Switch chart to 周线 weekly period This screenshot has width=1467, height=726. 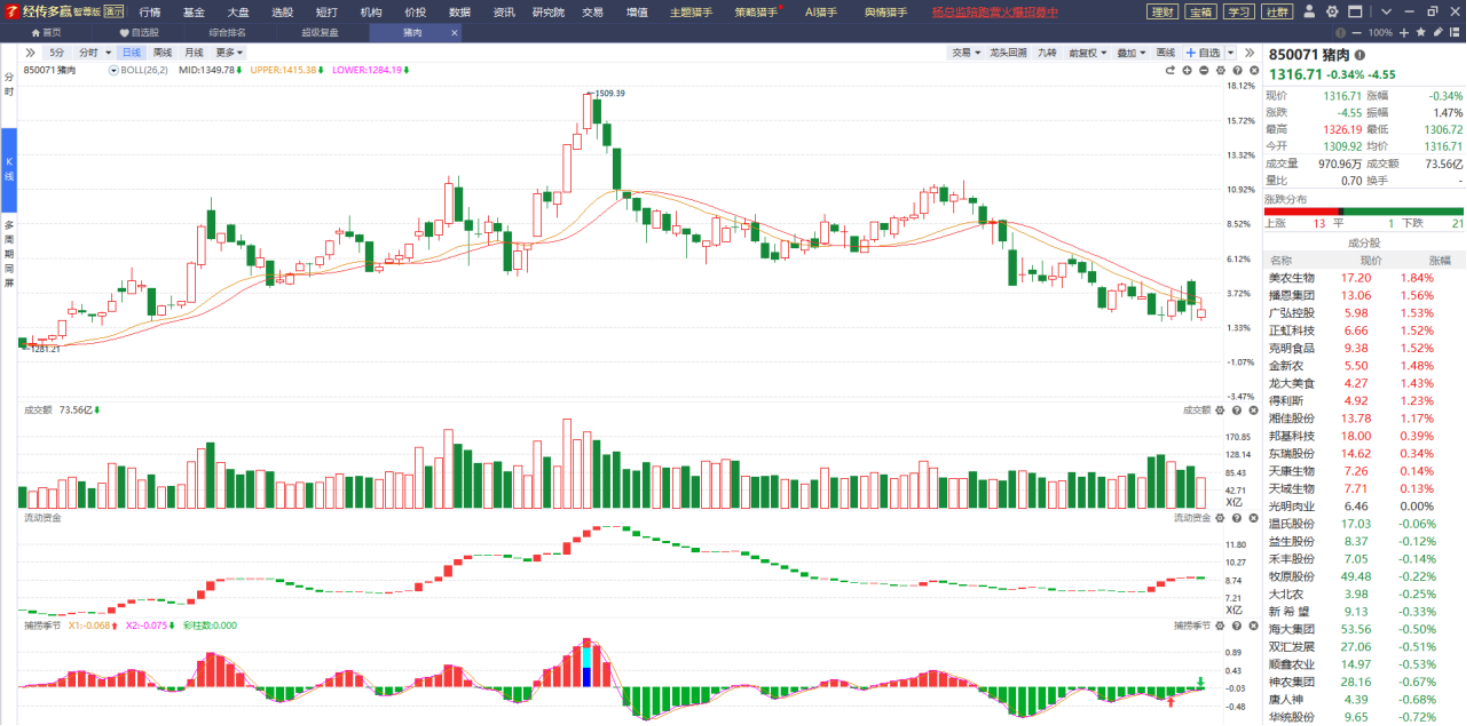(x=162, y=52)
